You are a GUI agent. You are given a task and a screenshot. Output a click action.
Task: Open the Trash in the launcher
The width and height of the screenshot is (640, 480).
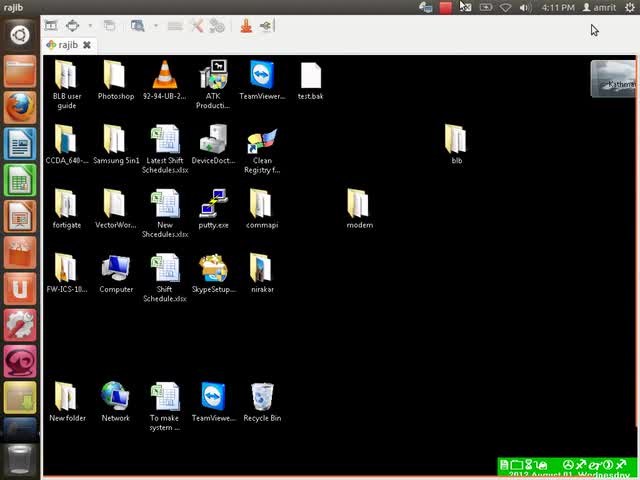20,460
